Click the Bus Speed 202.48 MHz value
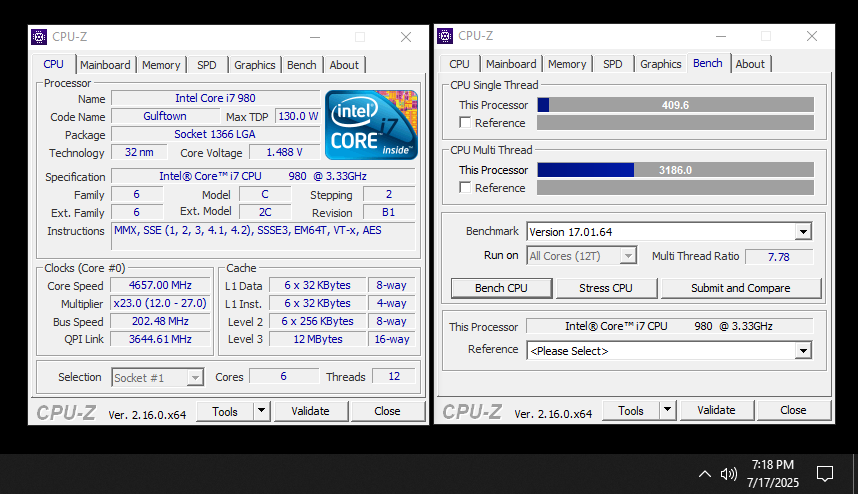The image size is (858, 494). [x=160, y=321]
